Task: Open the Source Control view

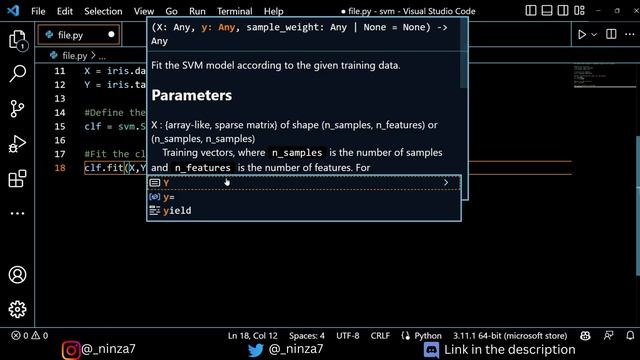Action: point(17,109)
